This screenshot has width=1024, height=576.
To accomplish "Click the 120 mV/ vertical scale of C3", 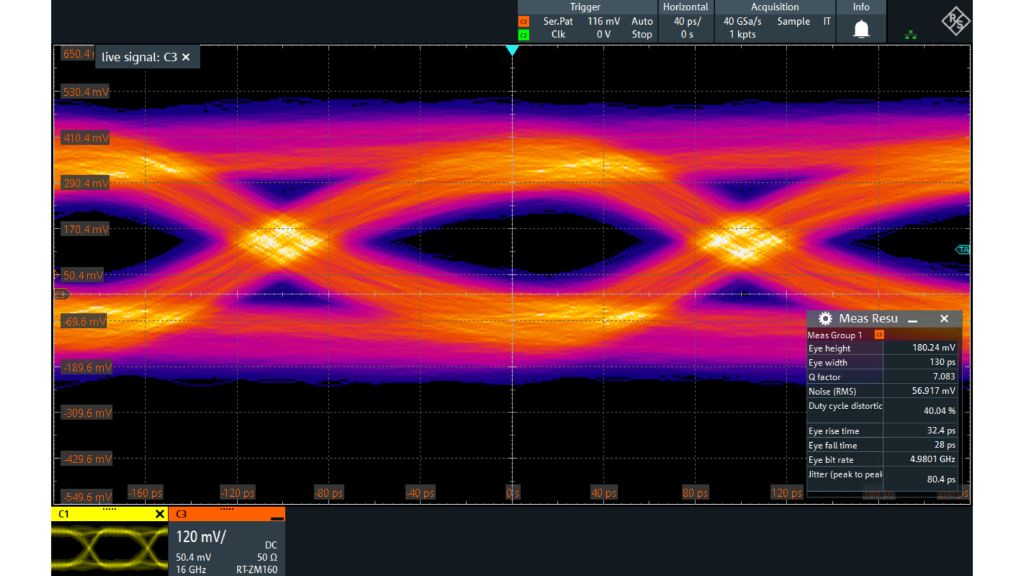I will click(201, 537).
